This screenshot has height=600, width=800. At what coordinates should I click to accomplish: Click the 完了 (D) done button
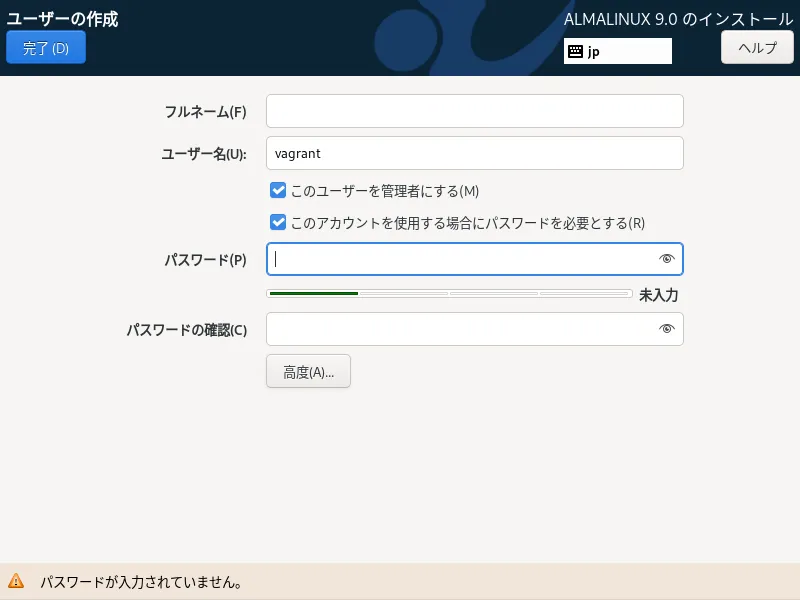(x=46, y=47)
